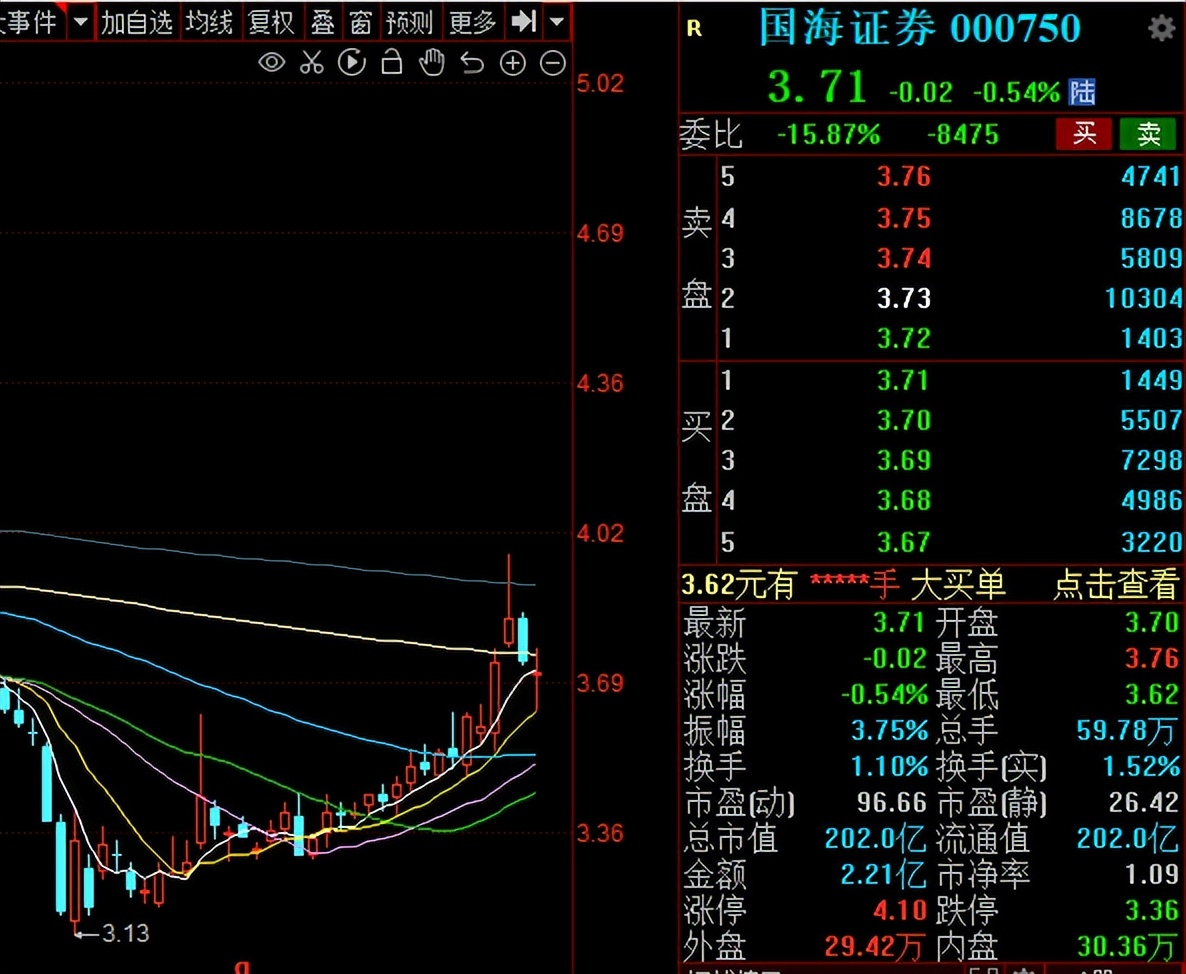Viewport: 1186px width, 974px height.
Task: Click sell volume 10304
Action: click(1143, 298)
